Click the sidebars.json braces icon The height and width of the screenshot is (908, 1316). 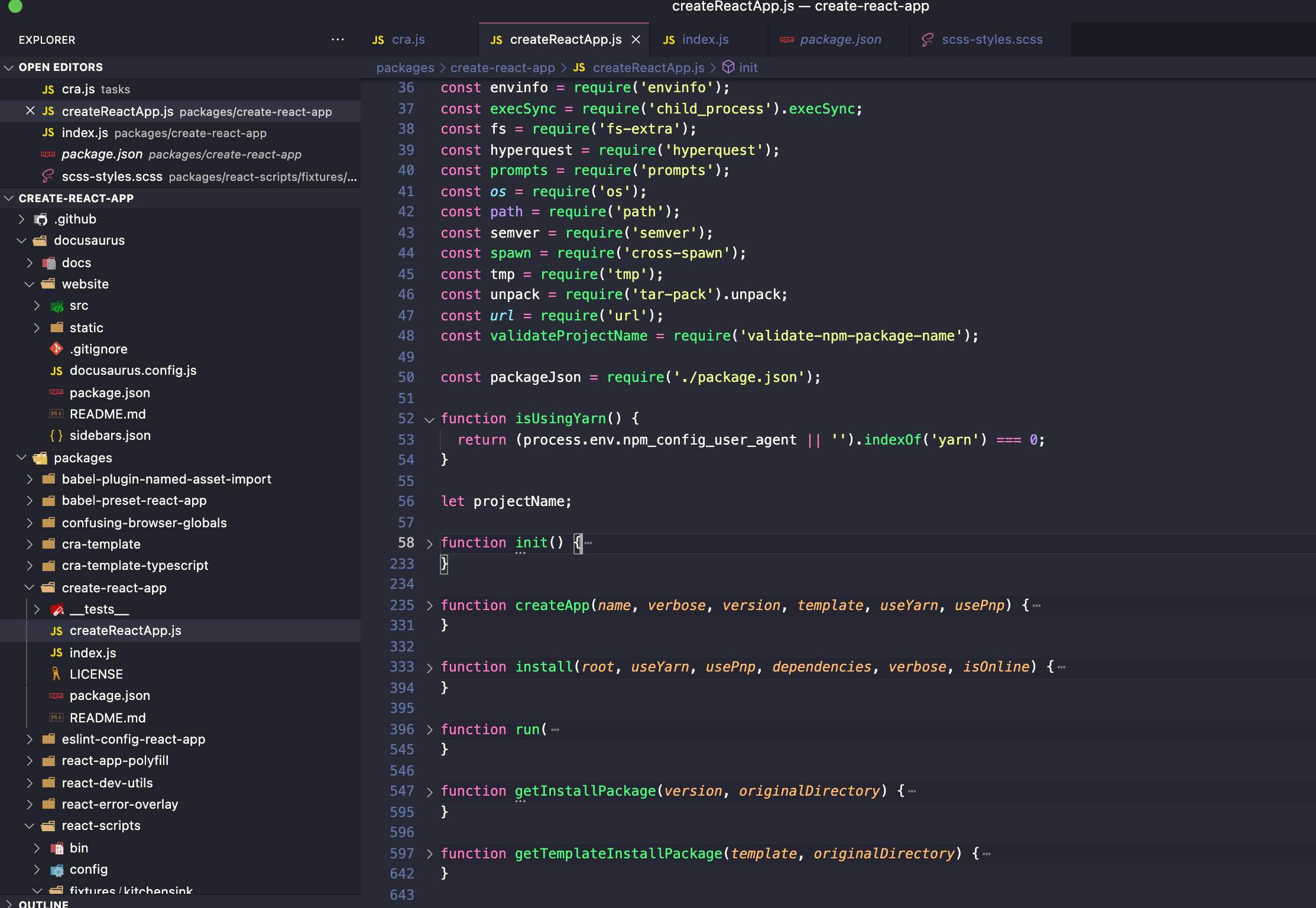click(x=56, y=436)
